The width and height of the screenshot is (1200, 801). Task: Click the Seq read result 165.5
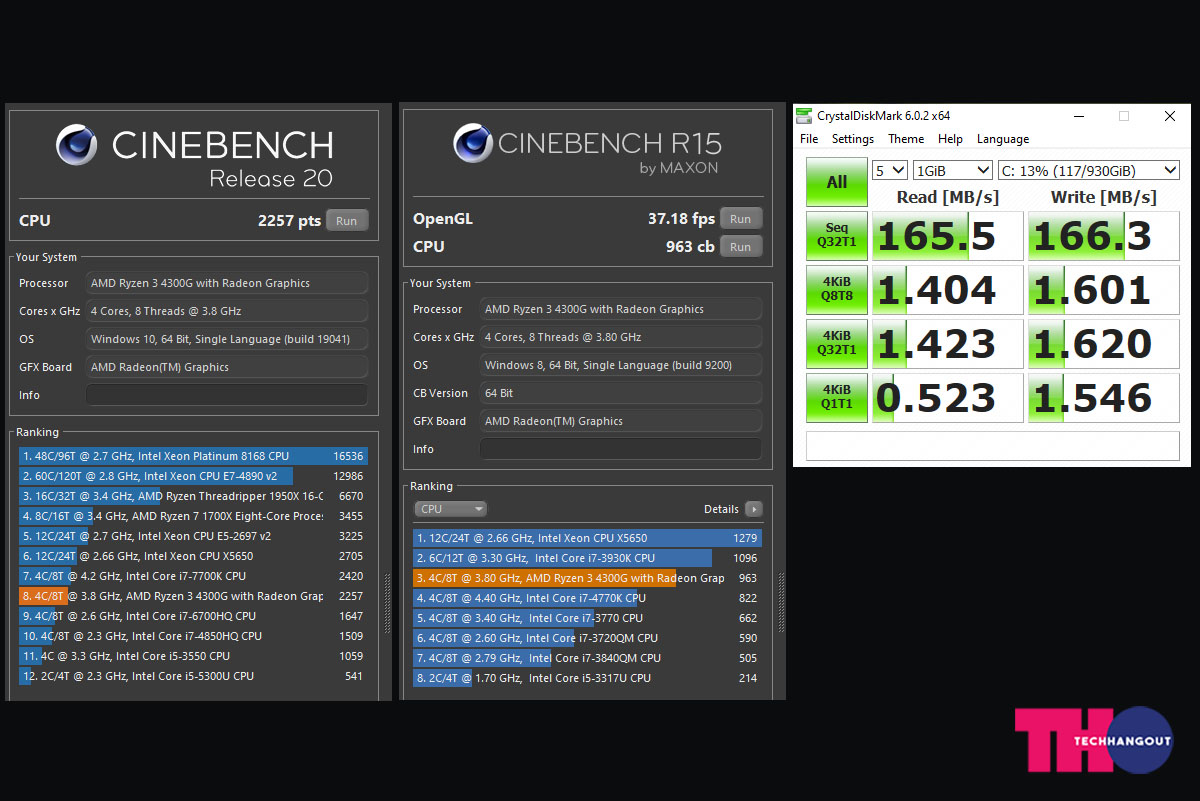[x=948, y=236]
